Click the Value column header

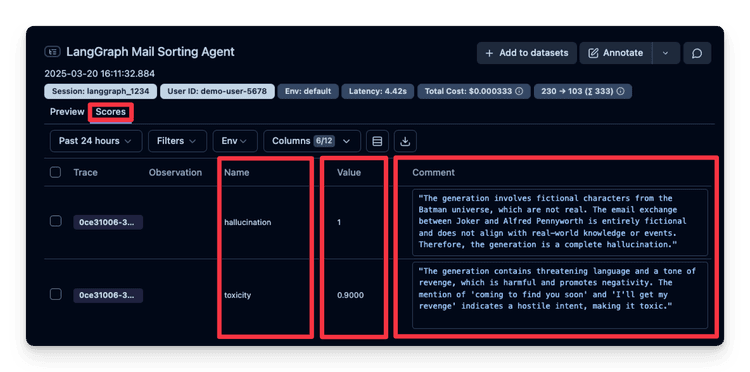tap(349, 173)
